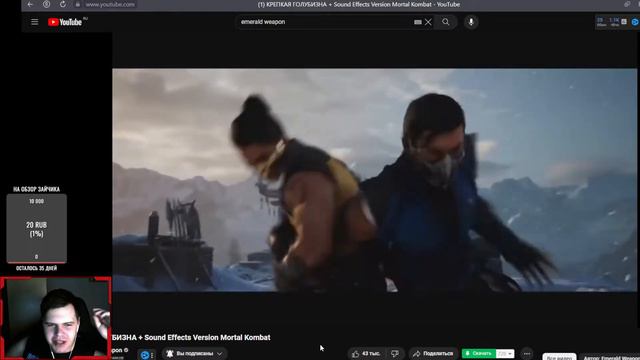Click the НА ОБЗОР ЗАЙЧИКА goal label
The image size is (640, 360).
coord(36,189)
